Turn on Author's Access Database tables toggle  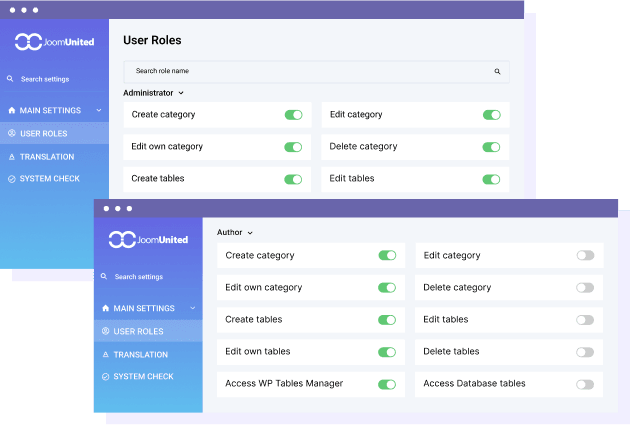pos(585,384)
